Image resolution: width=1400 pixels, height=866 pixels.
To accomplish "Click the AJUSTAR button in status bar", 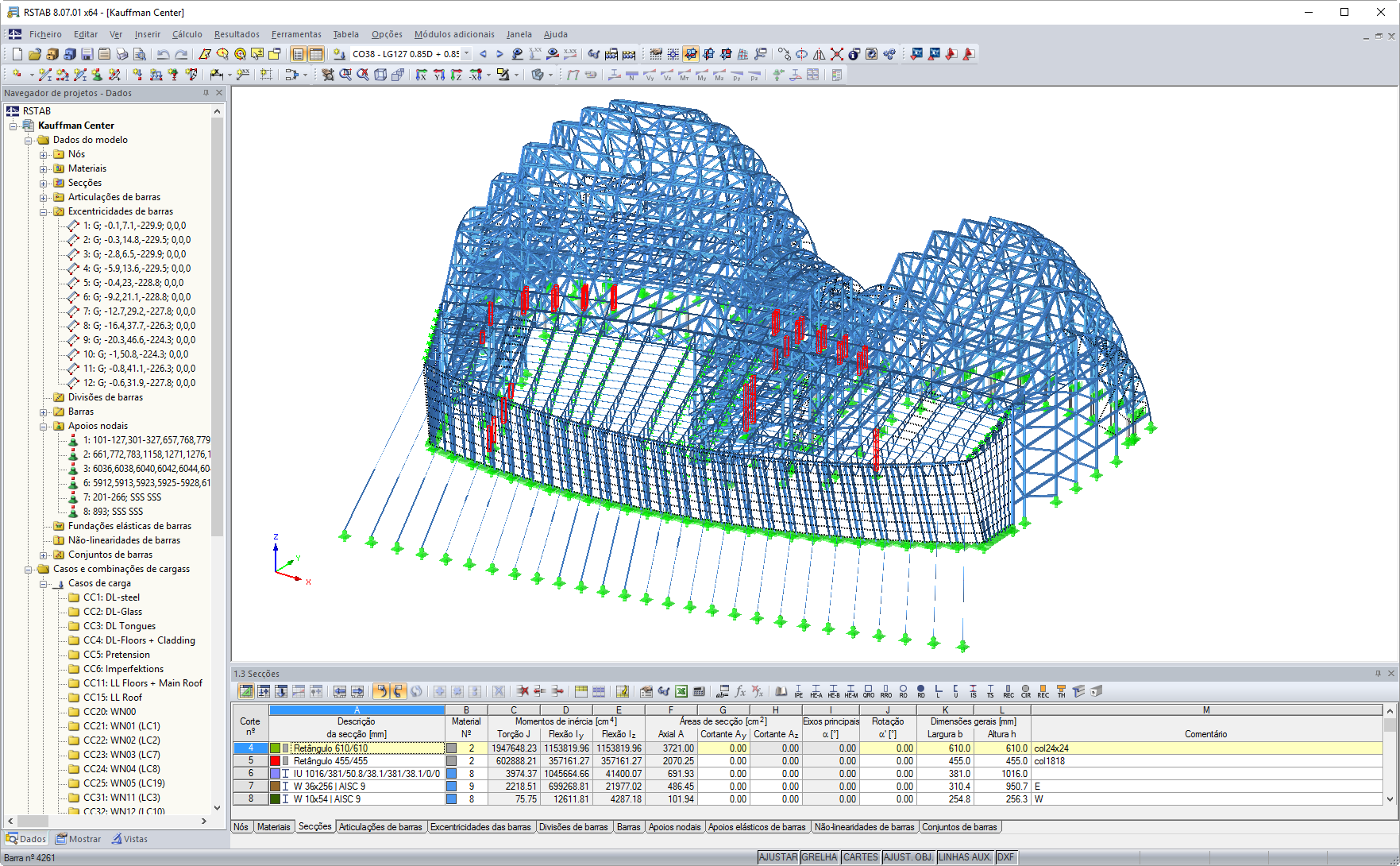I will 777,857.
